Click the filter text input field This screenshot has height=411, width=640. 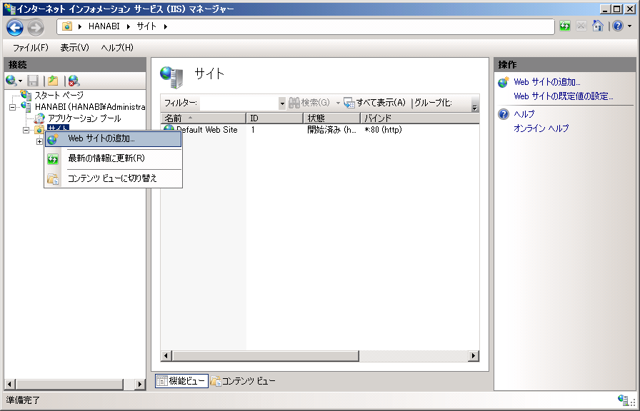point(239,103)
